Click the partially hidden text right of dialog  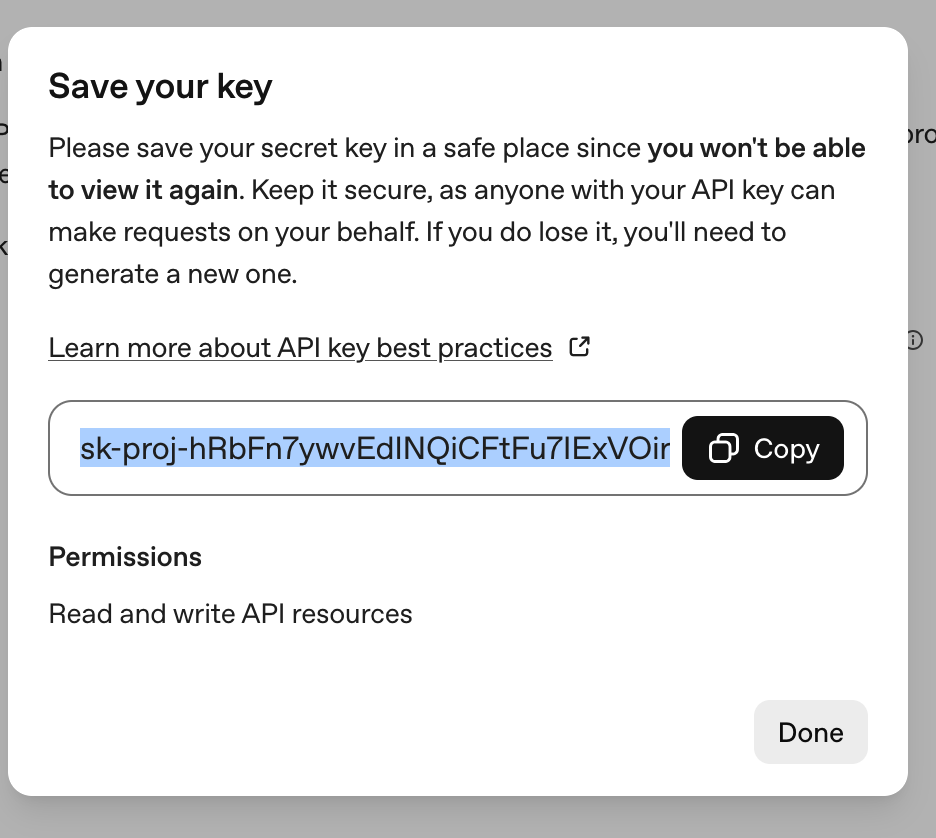click(921, 135)
